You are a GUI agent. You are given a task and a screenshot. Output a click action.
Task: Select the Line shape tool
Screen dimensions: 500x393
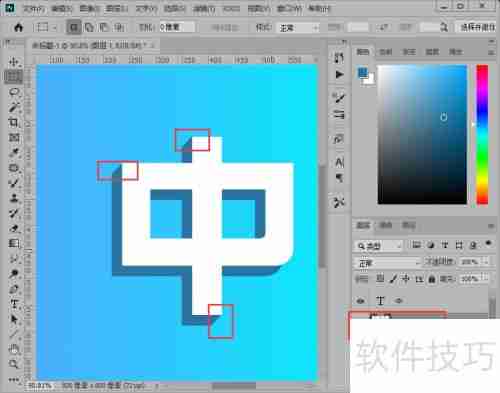click(x=14, y=334)
